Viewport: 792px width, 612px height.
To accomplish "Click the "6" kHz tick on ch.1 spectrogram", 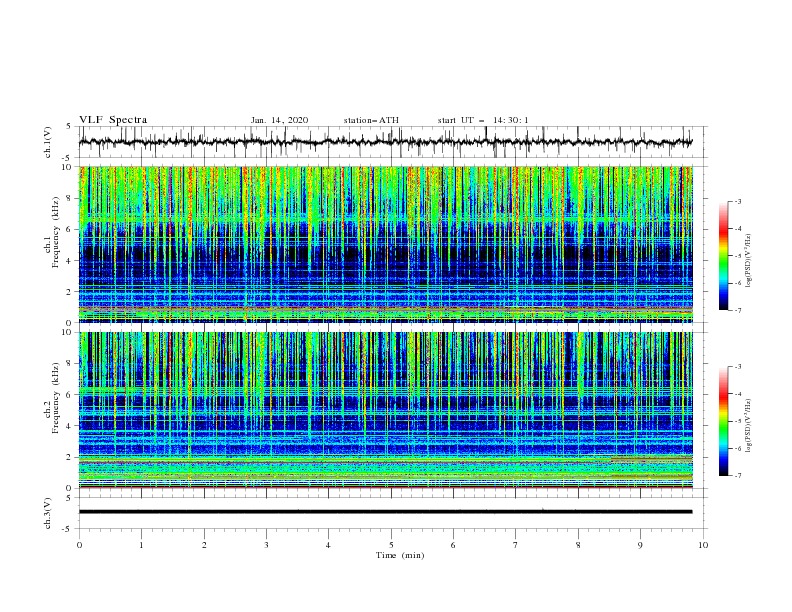I will 71,229.
